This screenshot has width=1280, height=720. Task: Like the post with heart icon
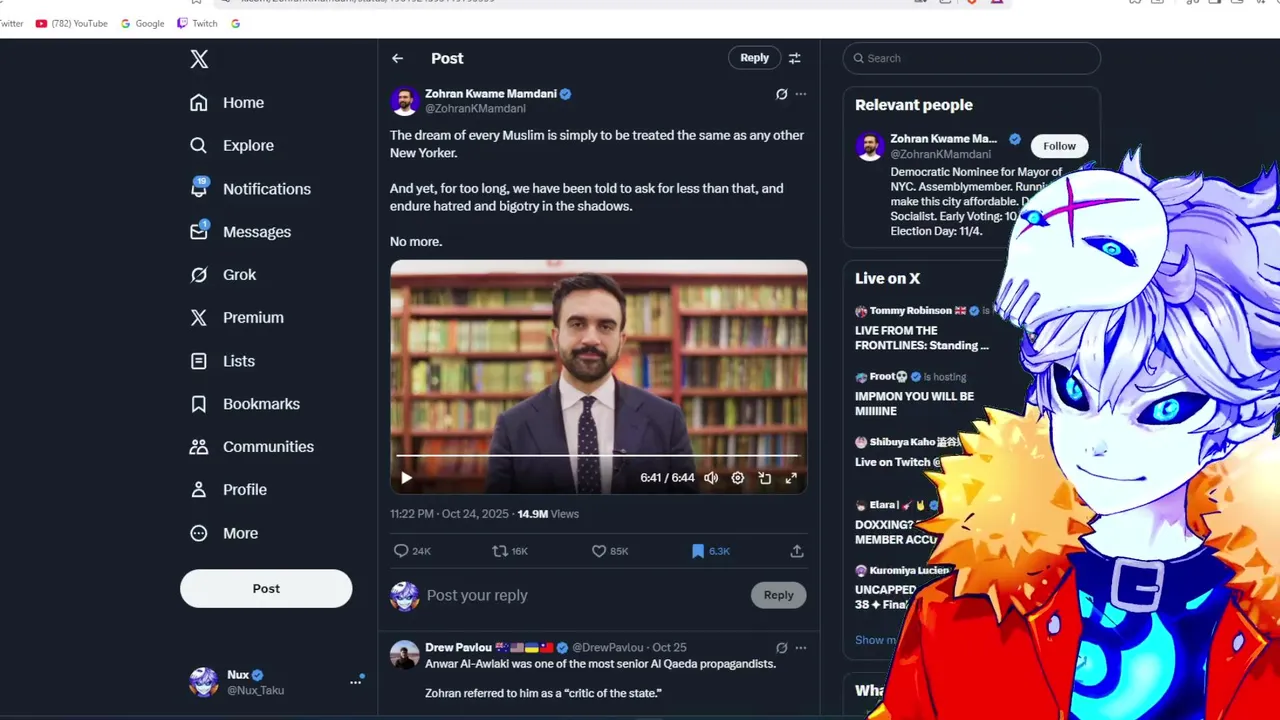(x=599, y=551)
